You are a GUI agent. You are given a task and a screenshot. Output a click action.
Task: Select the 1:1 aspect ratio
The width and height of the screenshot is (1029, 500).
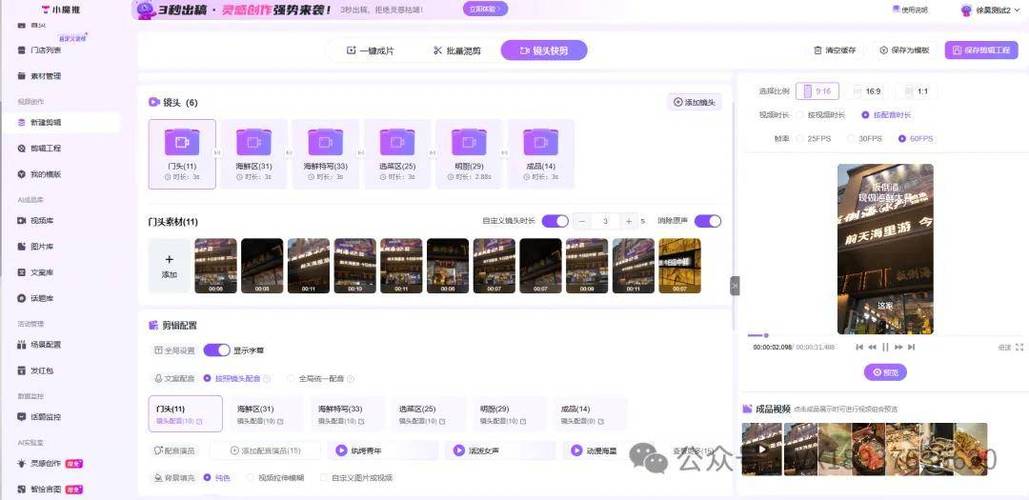[x=916, y=91]
